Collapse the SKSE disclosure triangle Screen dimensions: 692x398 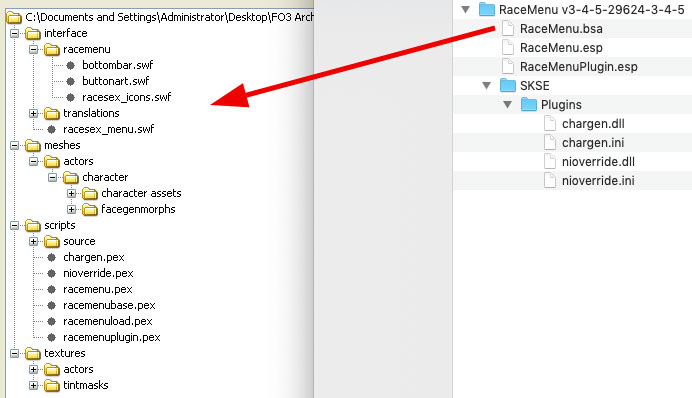coord(486,86)
